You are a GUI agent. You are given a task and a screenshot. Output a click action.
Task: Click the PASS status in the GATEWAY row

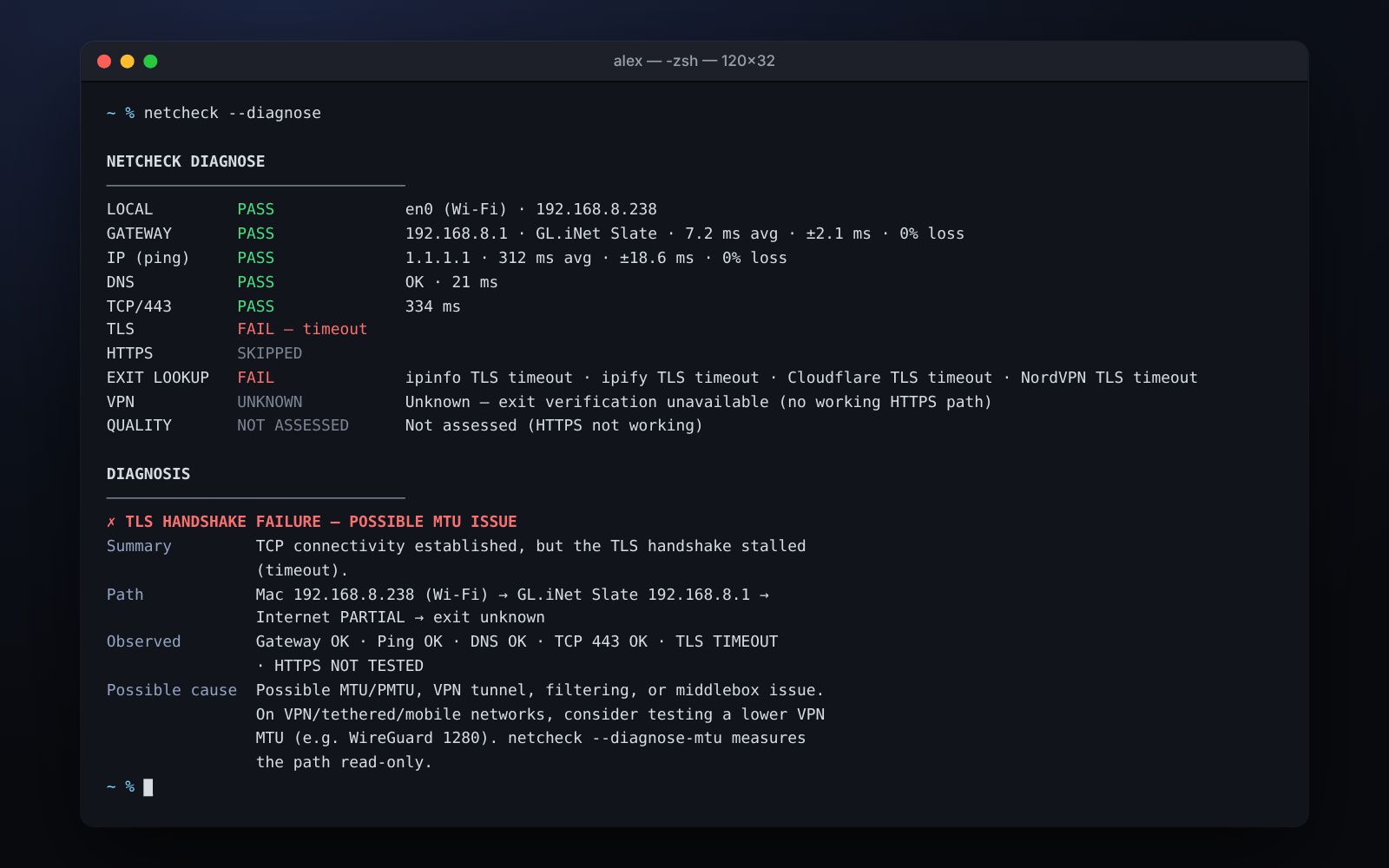click(255, 233)
